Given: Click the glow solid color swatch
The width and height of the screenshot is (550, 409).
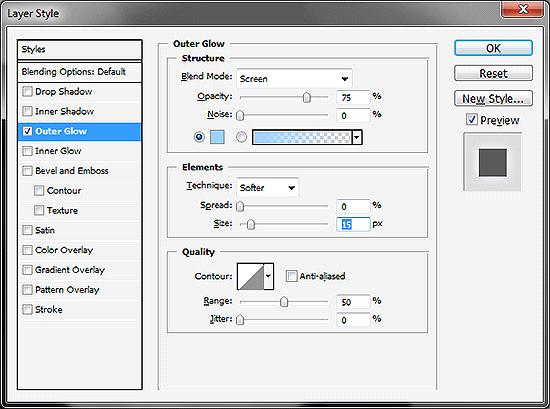Looking at the screenshot, I should pyautogui.click(x=217, y=137).
